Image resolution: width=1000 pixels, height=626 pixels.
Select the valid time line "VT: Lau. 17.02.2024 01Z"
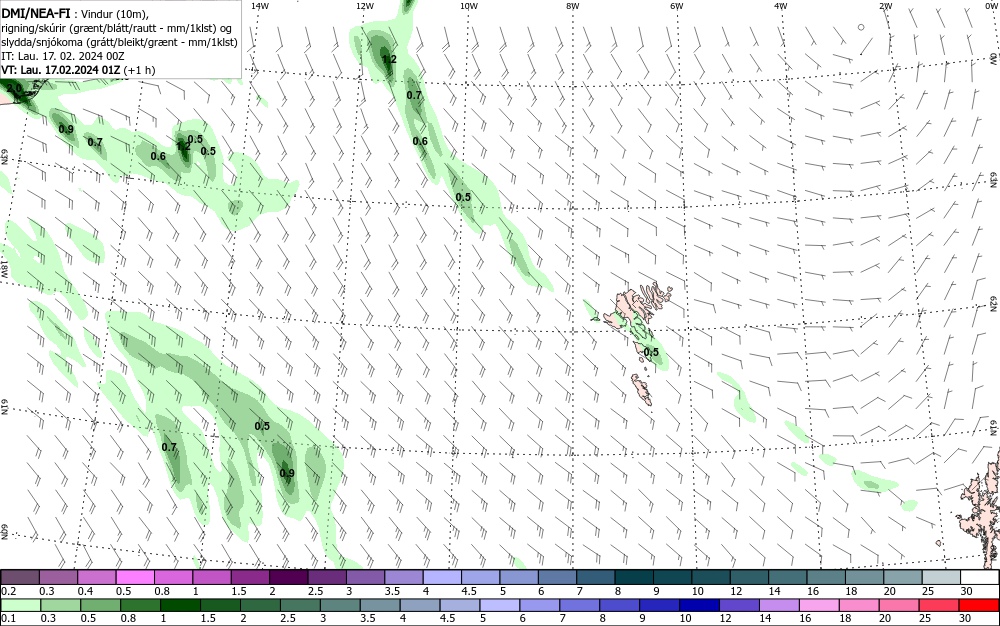point(61,70)
